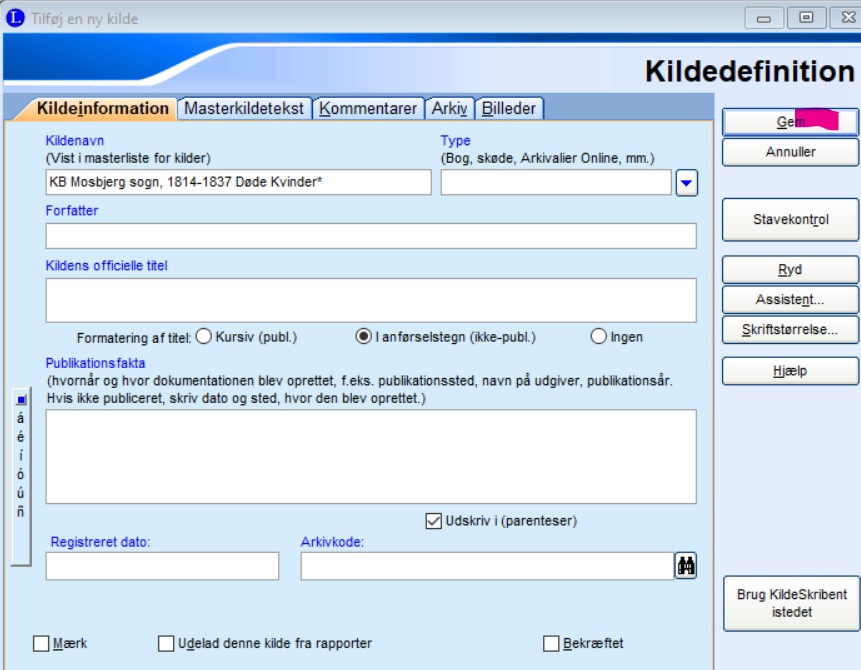The image size is (861, 670).
Task: Cancel with the Annuller button
Action: coord(790,152)
